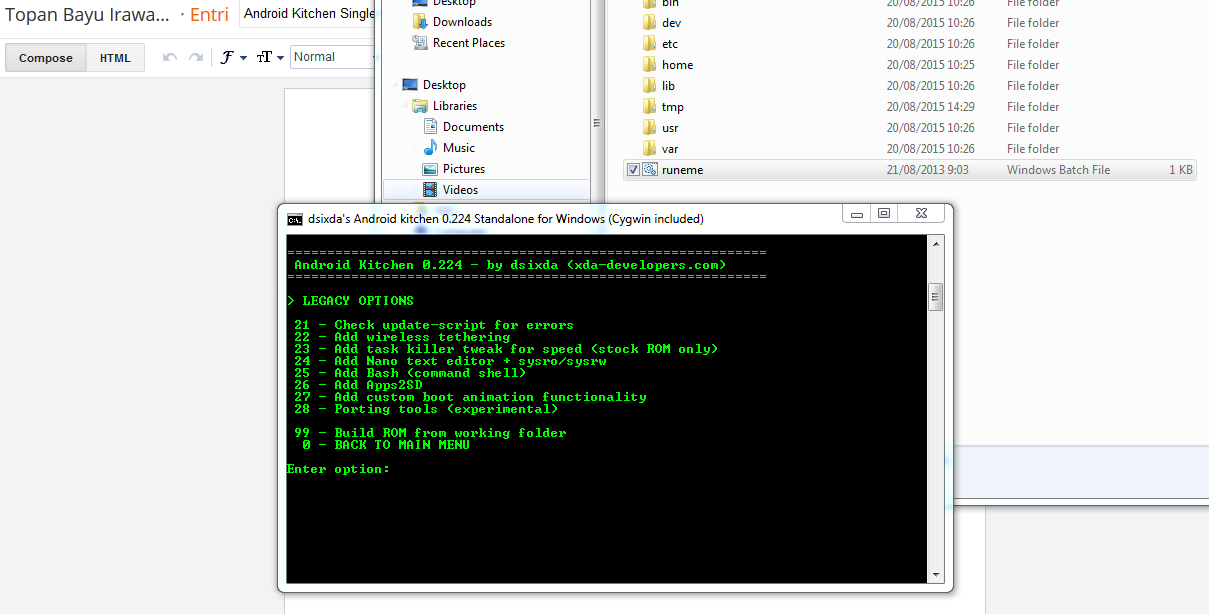Viewport: 1209px width, 614px height.
Task: Select the etc folder icon
Action: click(649, 44)
